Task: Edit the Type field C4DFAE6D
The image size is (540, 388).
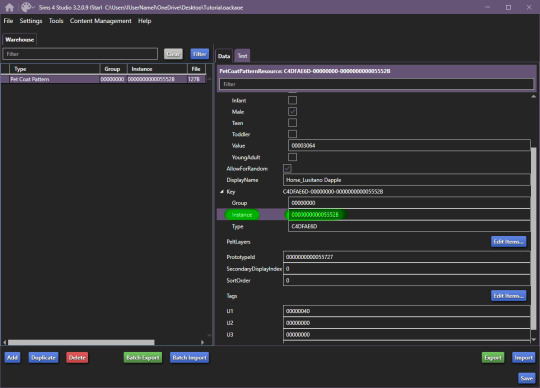Action: (x=409, y=226)
